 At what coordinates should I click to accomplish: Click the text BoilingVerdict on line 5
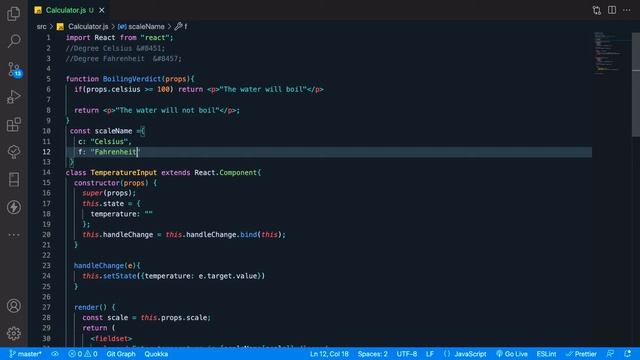tap(132, 79)
